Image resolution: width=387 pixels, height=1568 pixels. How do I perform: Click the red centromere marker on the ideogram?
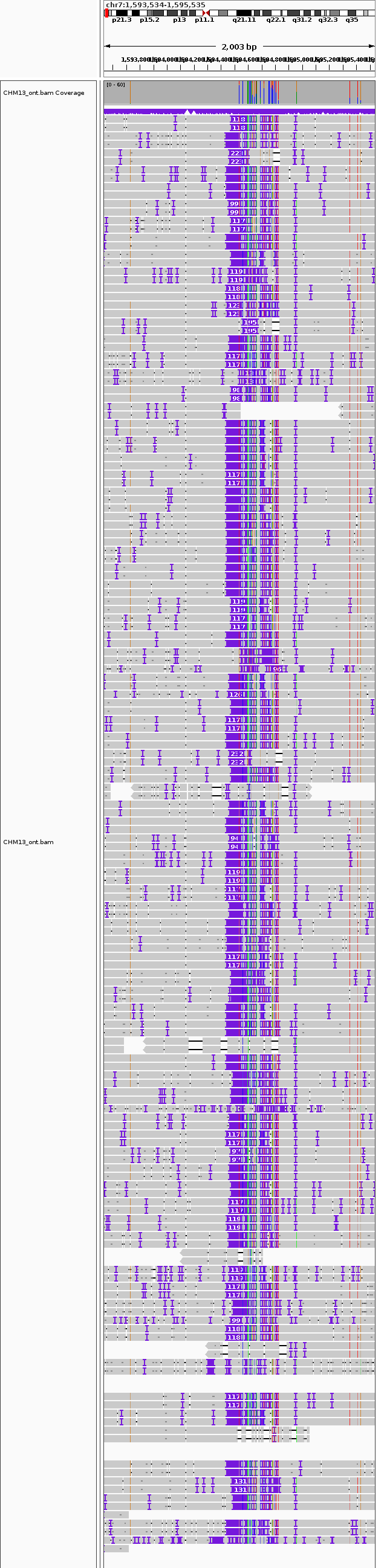tap(206, 13)
